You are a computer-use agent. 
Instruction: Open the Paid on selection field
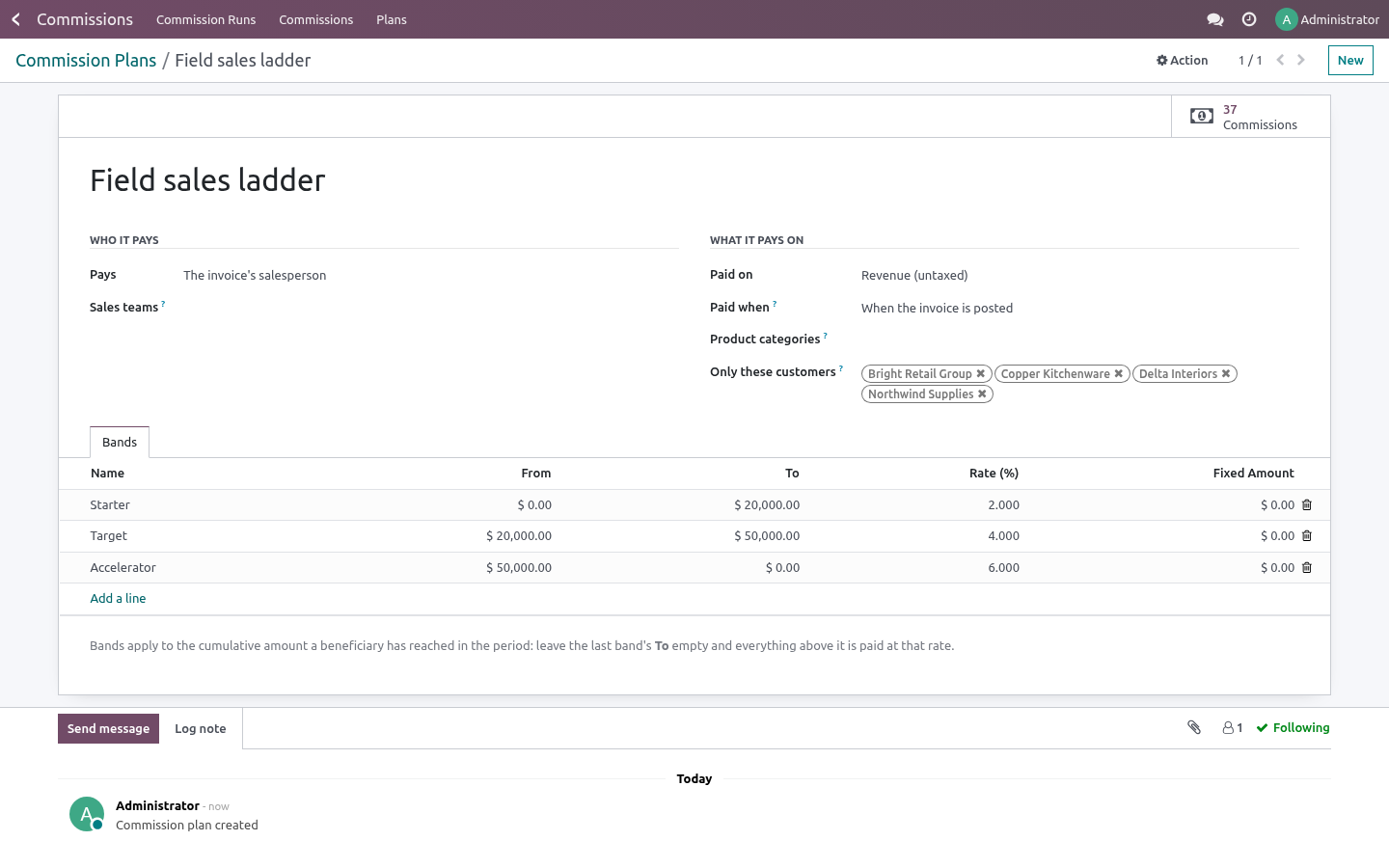(1079, 275)
